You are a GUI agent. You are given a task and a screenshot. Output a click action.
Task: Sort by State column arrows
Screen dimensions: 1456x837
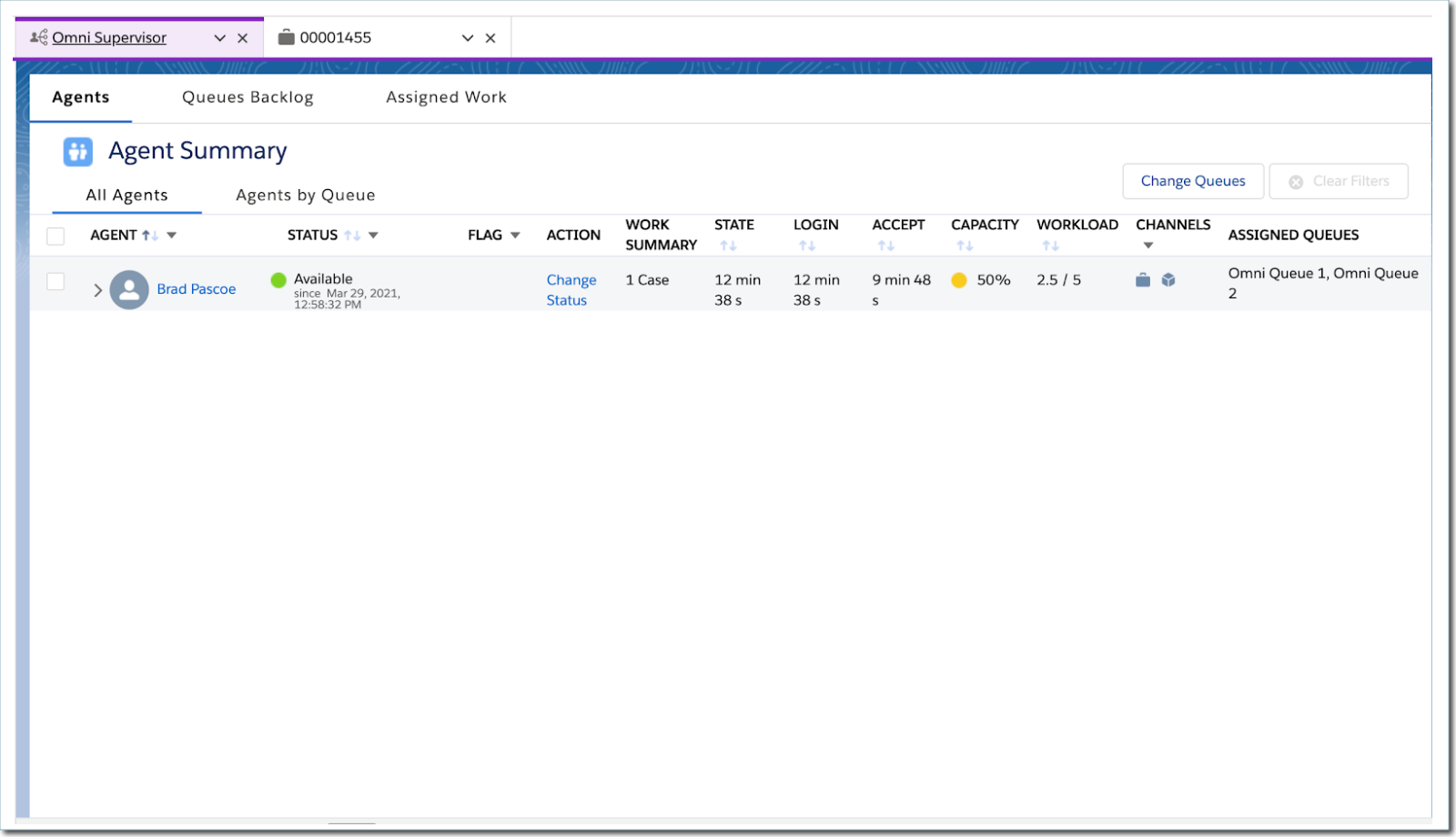[x=728, y=246]
